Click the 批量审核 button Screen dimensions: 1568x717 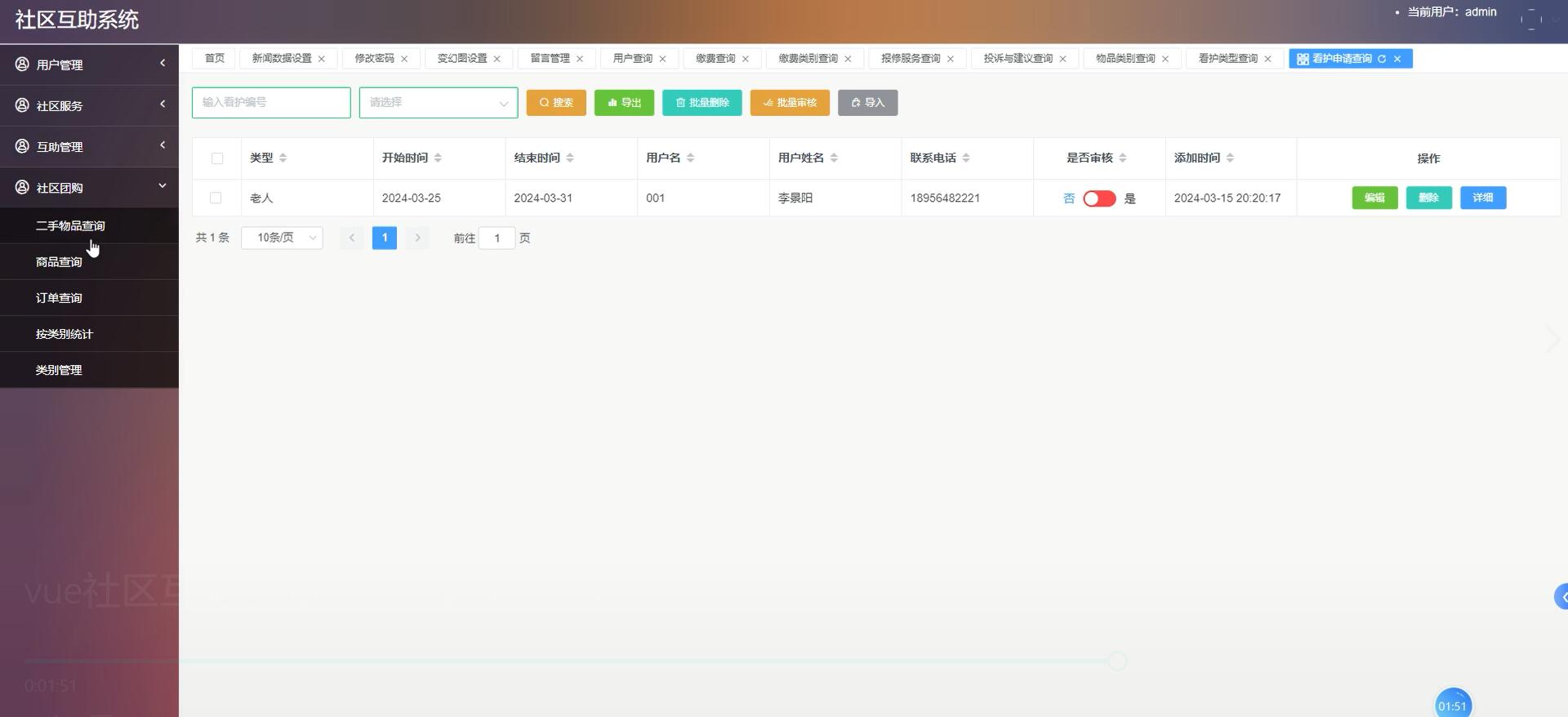click(x=790, y=103)
